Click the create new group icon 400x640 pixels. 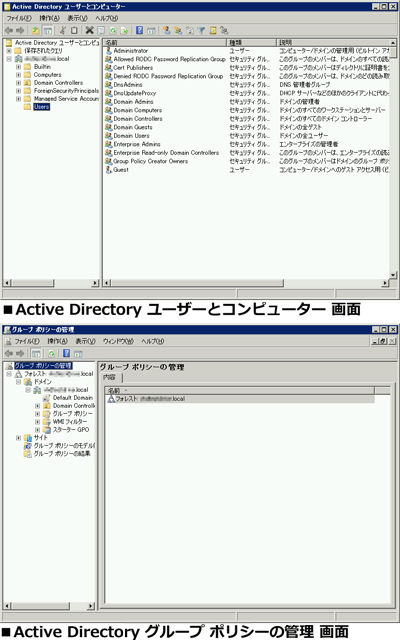[x=178, y=30]
